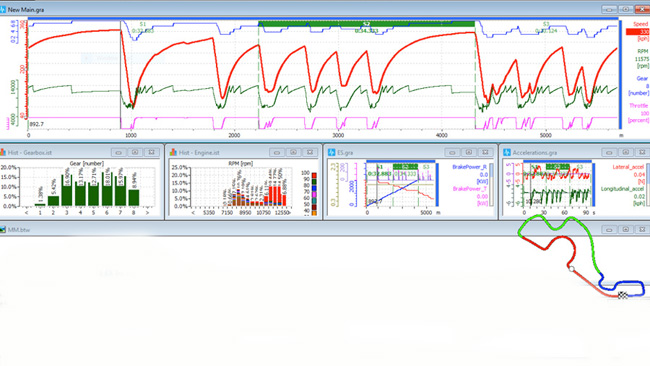Image resolution: width=650 pixels, height=366 pixels.
Task: Click the Hist - Engine.ist histogram icon
Action: pyautogui.click(x=173, y=153)
